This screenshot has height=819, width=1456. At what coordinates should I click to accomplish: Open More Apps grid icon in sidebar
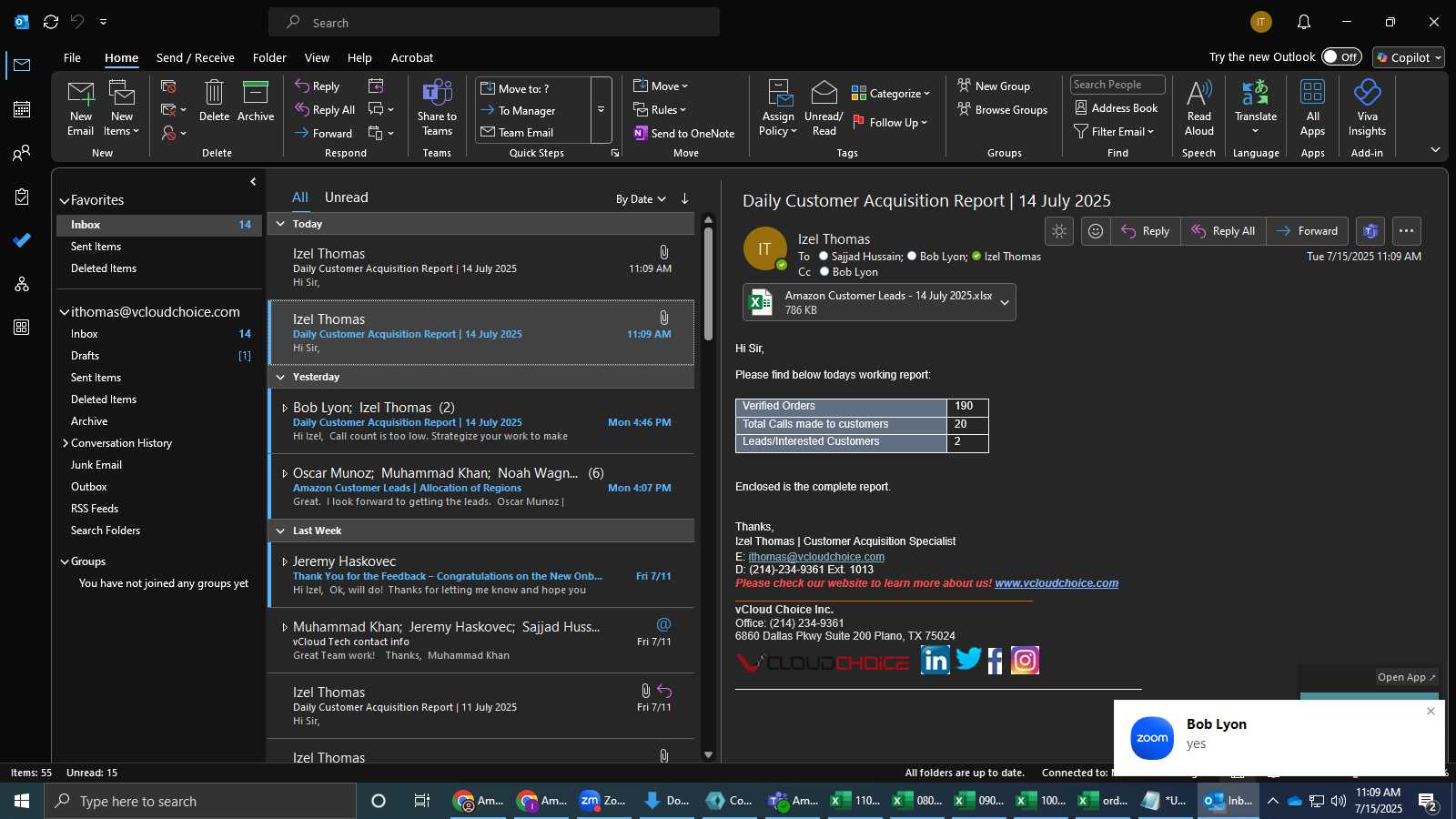point(22,328)
